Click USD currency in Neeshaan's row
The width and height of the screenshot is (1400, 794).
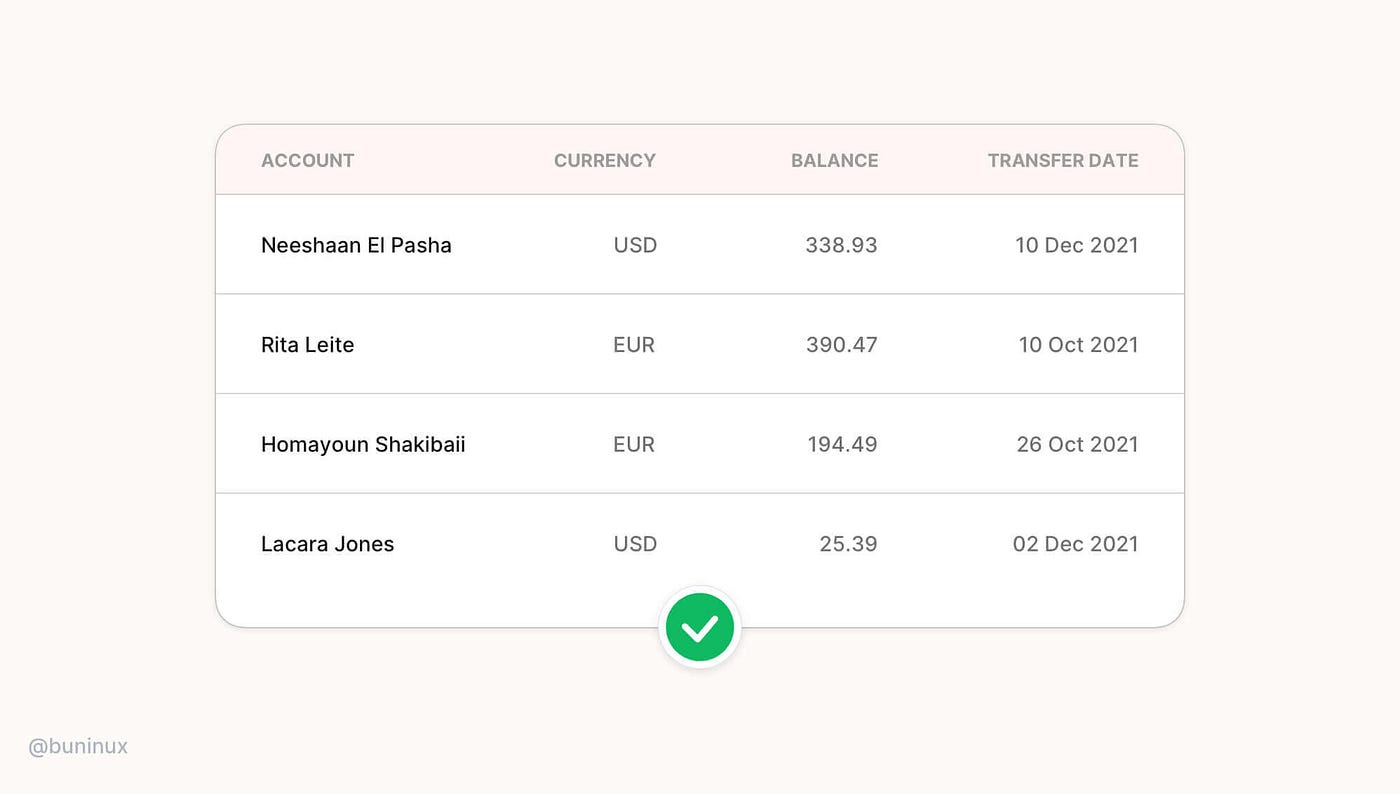[635, 245]
